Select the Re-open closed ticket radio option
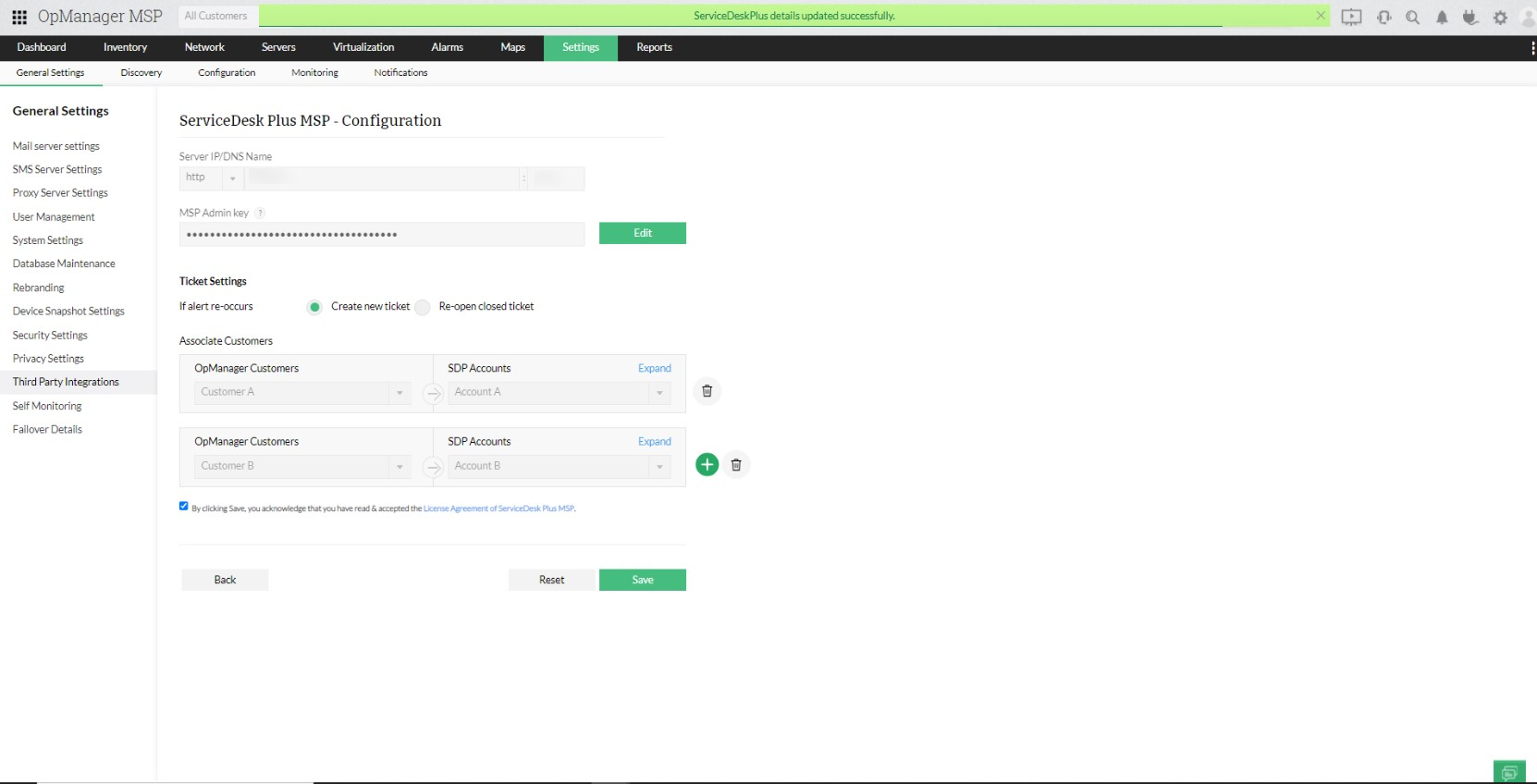Image resolution: width=1537 pixels, height=784 pixels. click(423, 307)
